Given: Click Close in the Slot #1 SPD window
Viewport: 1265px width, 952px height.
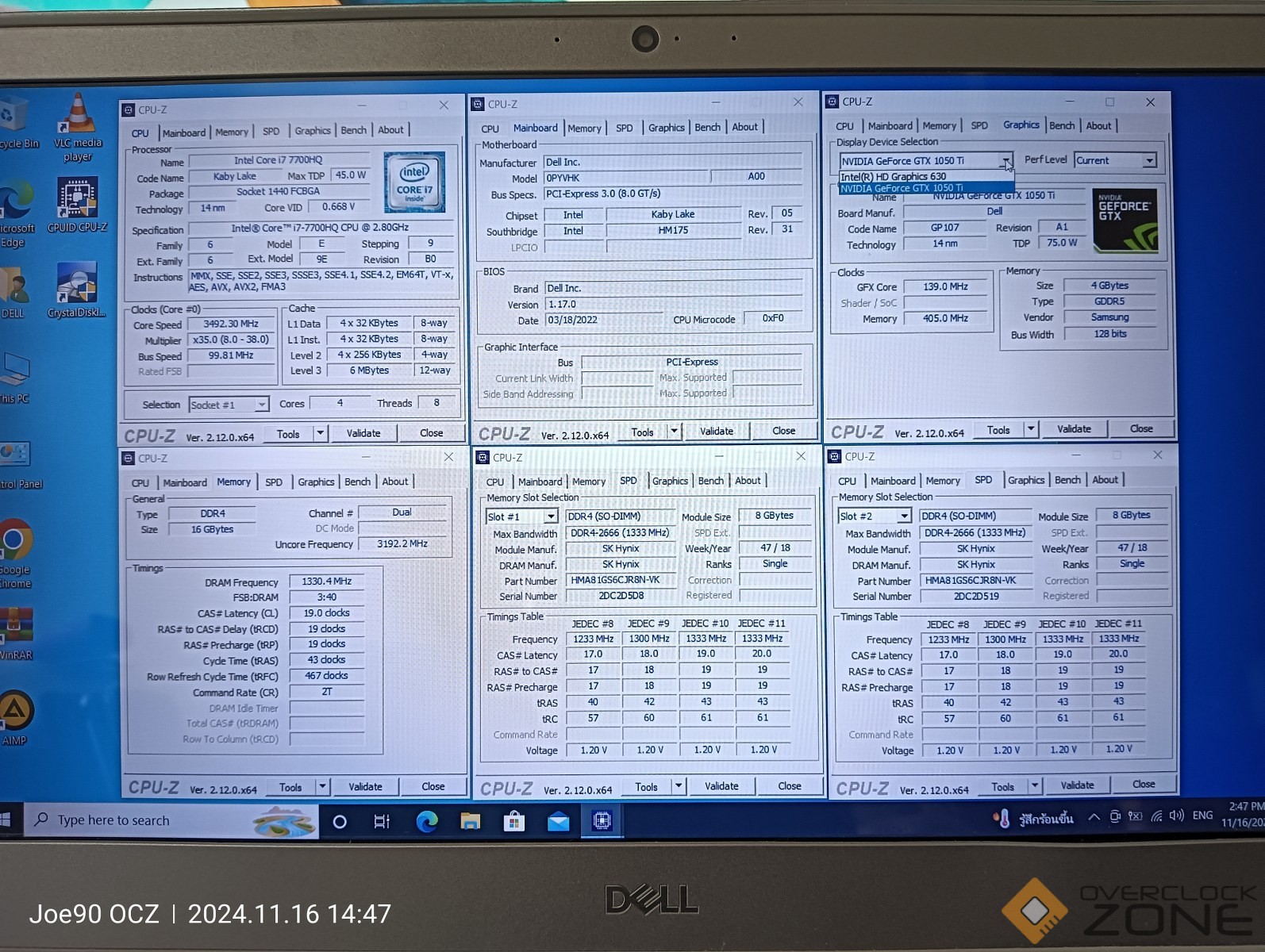Looking at the screenshot, I should 790,786.
